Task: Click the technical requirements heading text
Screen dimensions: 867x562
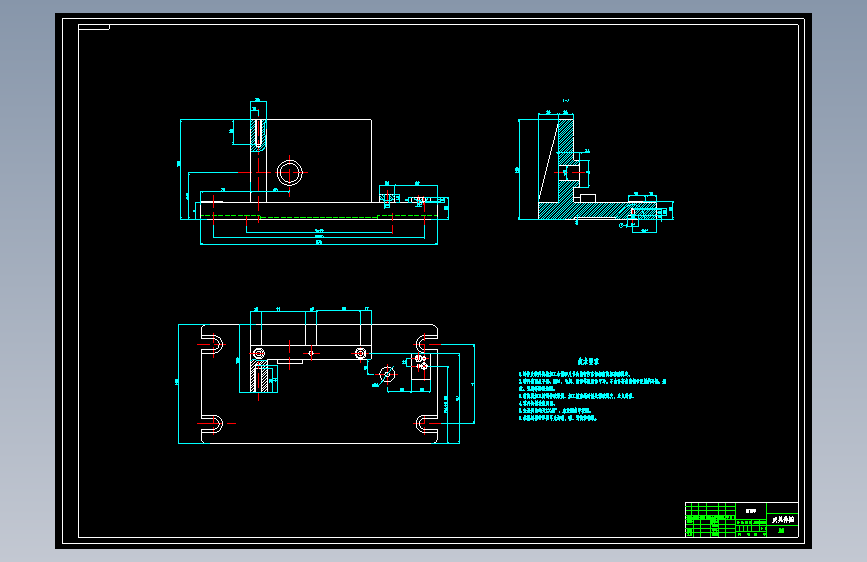Action: [588, 361]
